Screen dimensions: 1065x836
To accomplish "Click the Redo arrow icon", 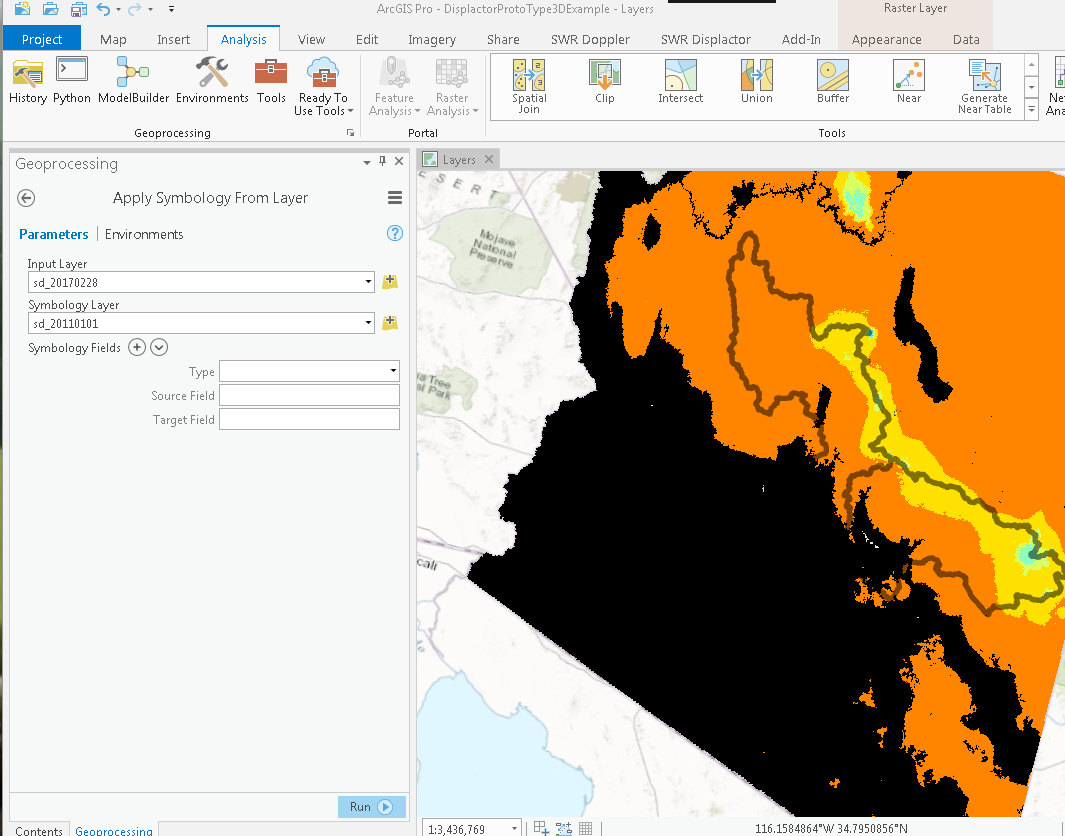I will 134,9.
